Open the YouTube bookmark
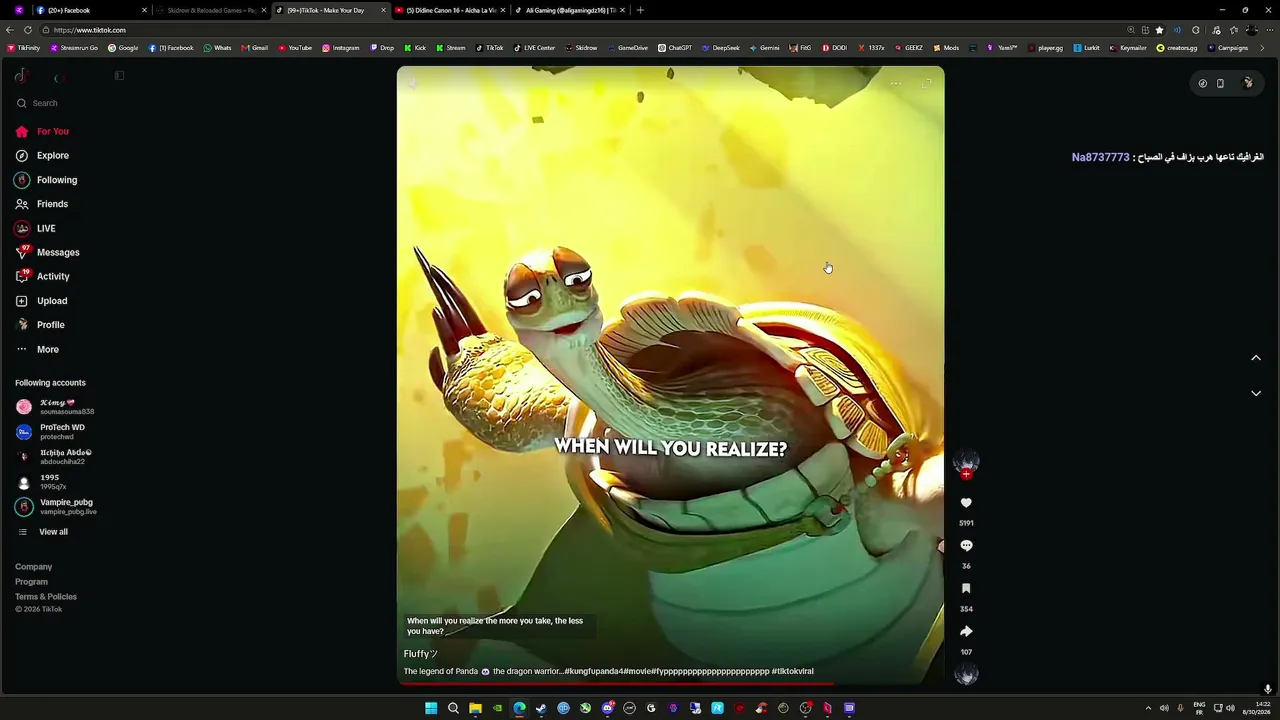The image size is (1280, 720). 295,48
